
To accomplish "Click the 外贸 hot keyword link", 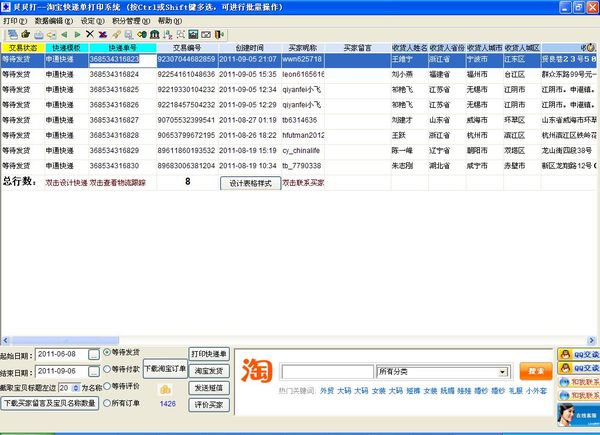I will [327, 391].
